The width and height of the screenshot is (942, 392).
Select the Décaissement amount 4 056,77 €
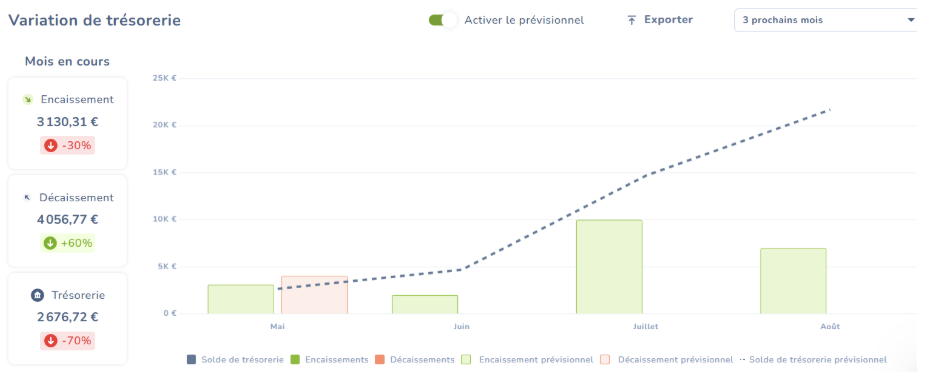[67, 220]
